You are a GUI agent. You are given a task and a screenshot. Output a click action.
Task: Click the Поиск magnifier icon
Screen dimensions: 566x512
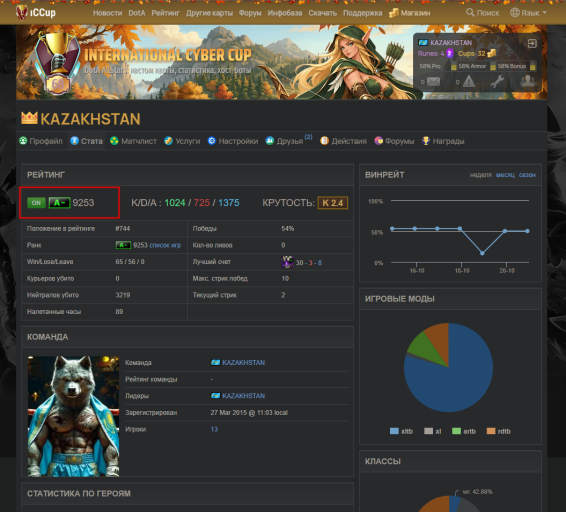470,12
